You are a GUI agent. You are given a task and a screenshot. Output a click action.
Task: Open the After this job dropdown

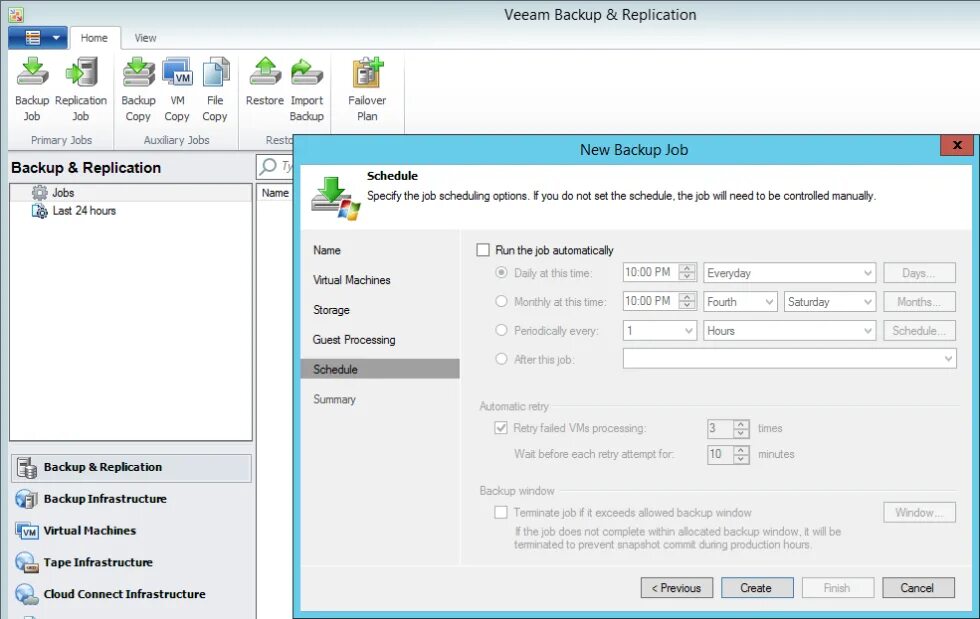pos(789,359)
